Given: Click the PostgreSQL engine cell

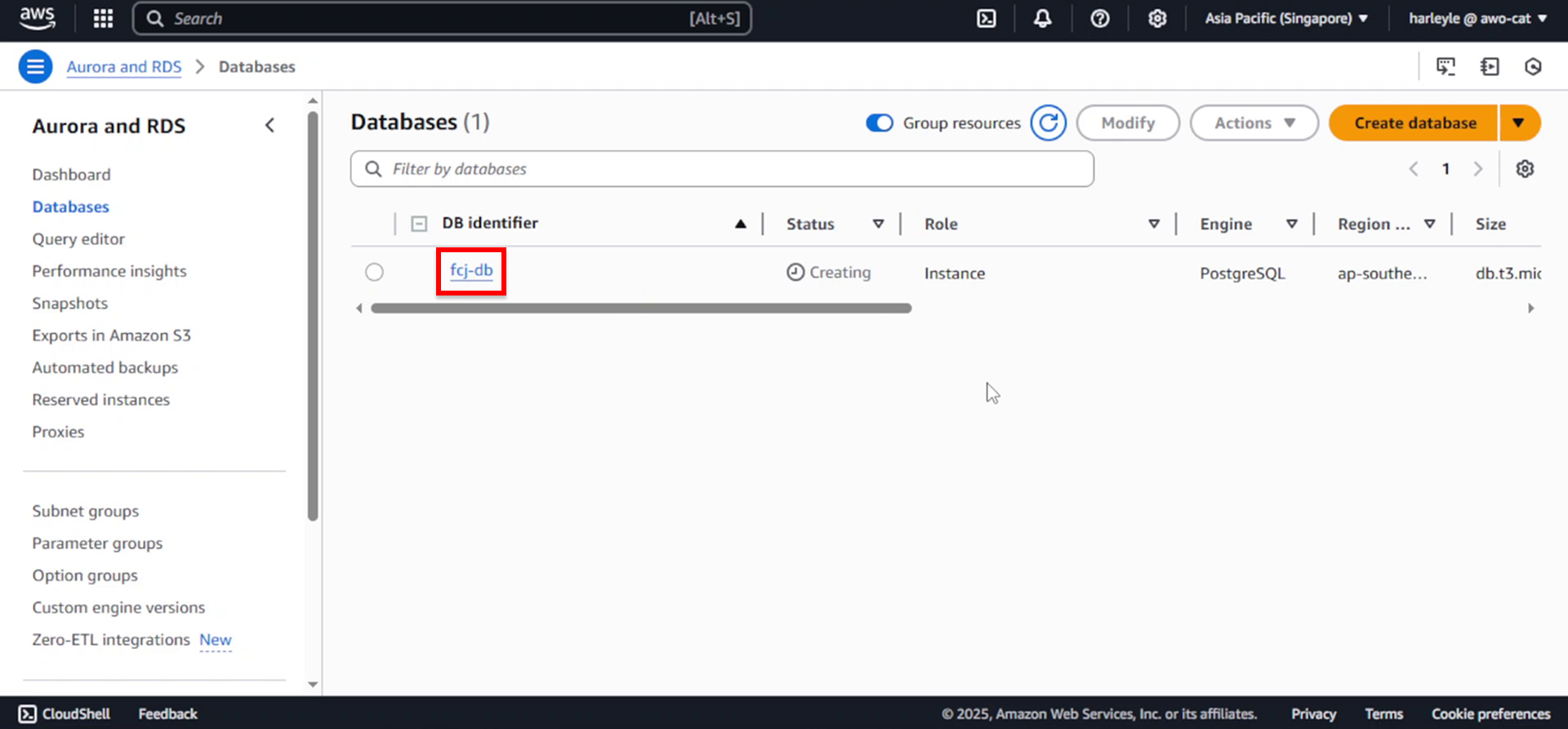Looking at the screenshot, I should pyautogui.click(x=1242, y=273).
